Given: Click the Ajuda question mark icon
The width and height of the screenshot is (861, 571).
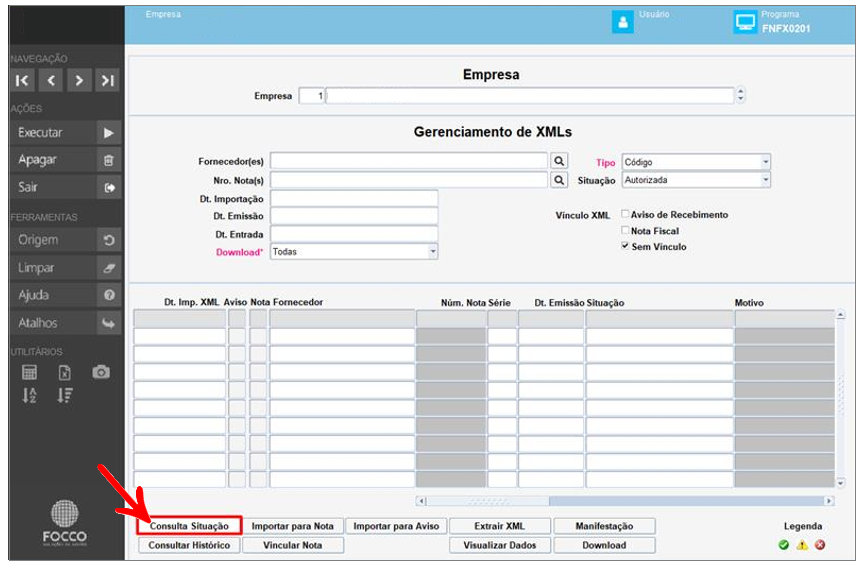Looking at the screenshot, I should tap(109, 295).
